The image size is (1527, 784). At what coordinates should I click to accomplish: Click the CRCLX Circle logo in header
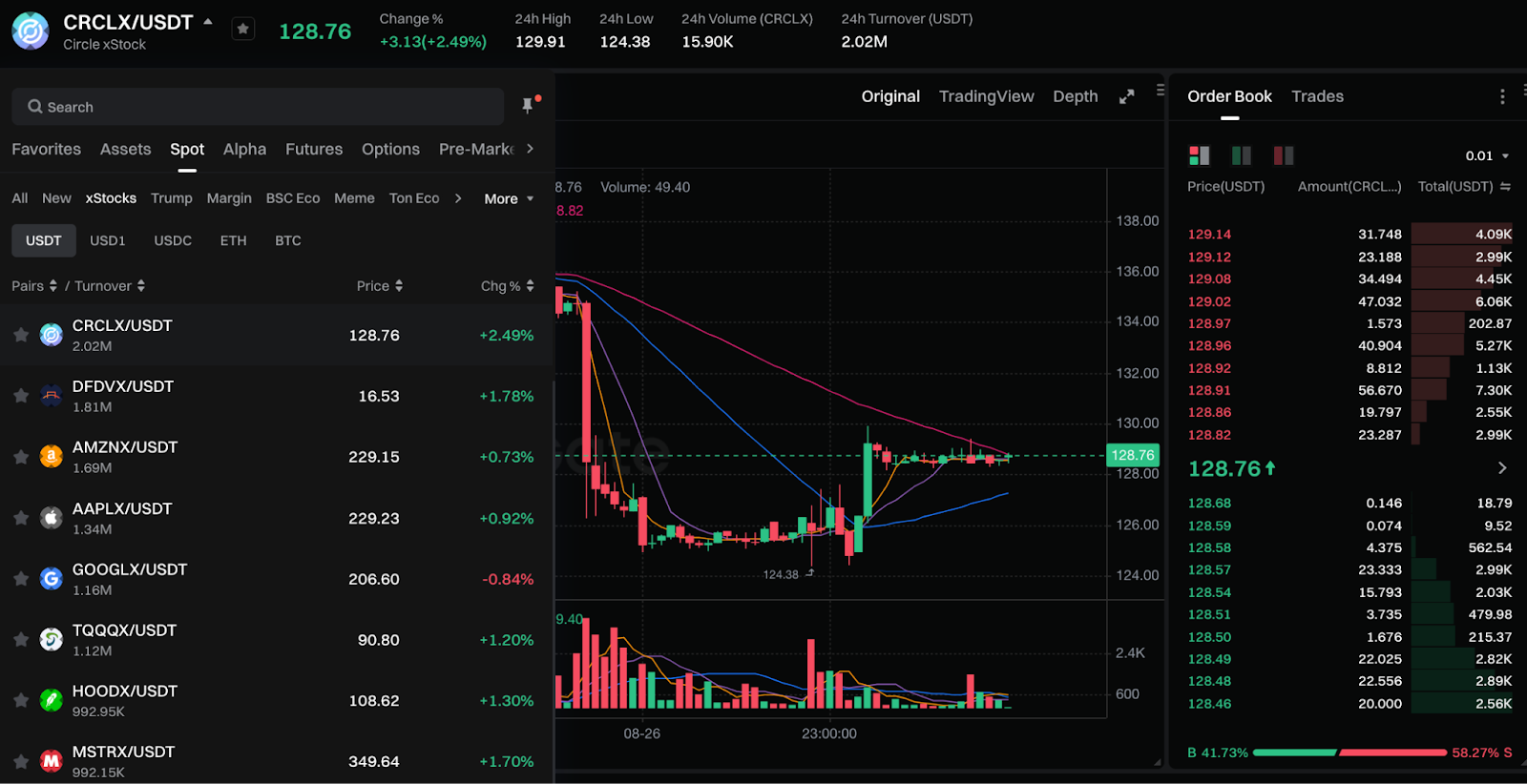click(31, 31)
